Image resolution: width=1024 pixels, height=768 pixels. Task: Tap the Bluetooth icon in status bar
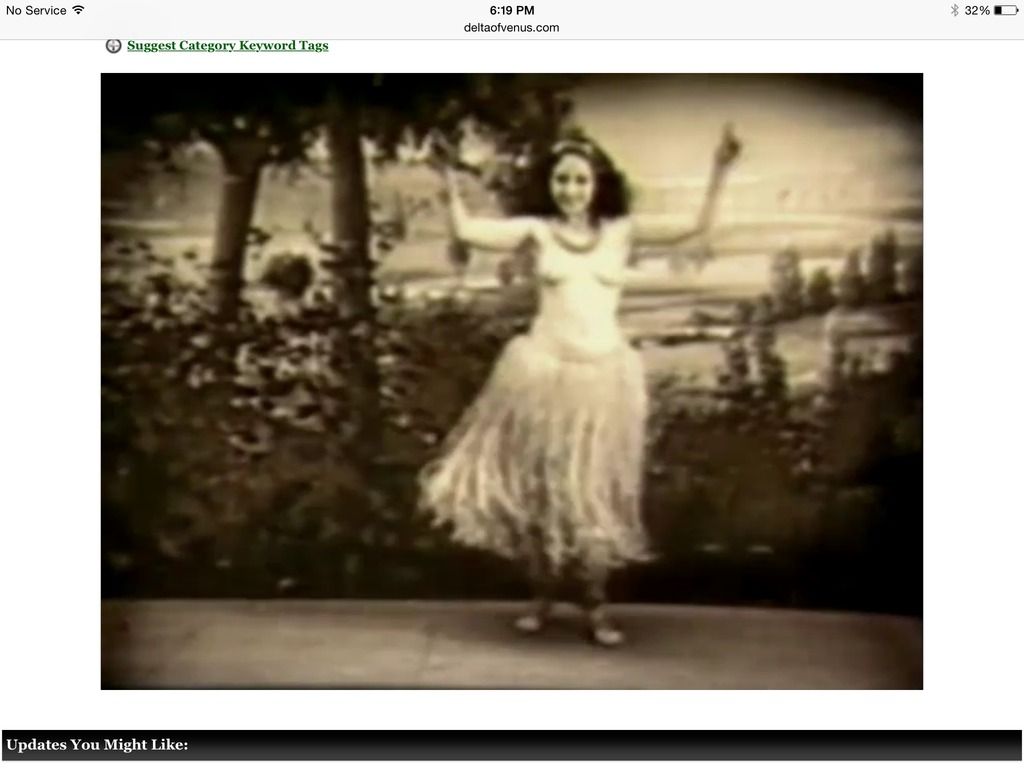tap(954, 10)
